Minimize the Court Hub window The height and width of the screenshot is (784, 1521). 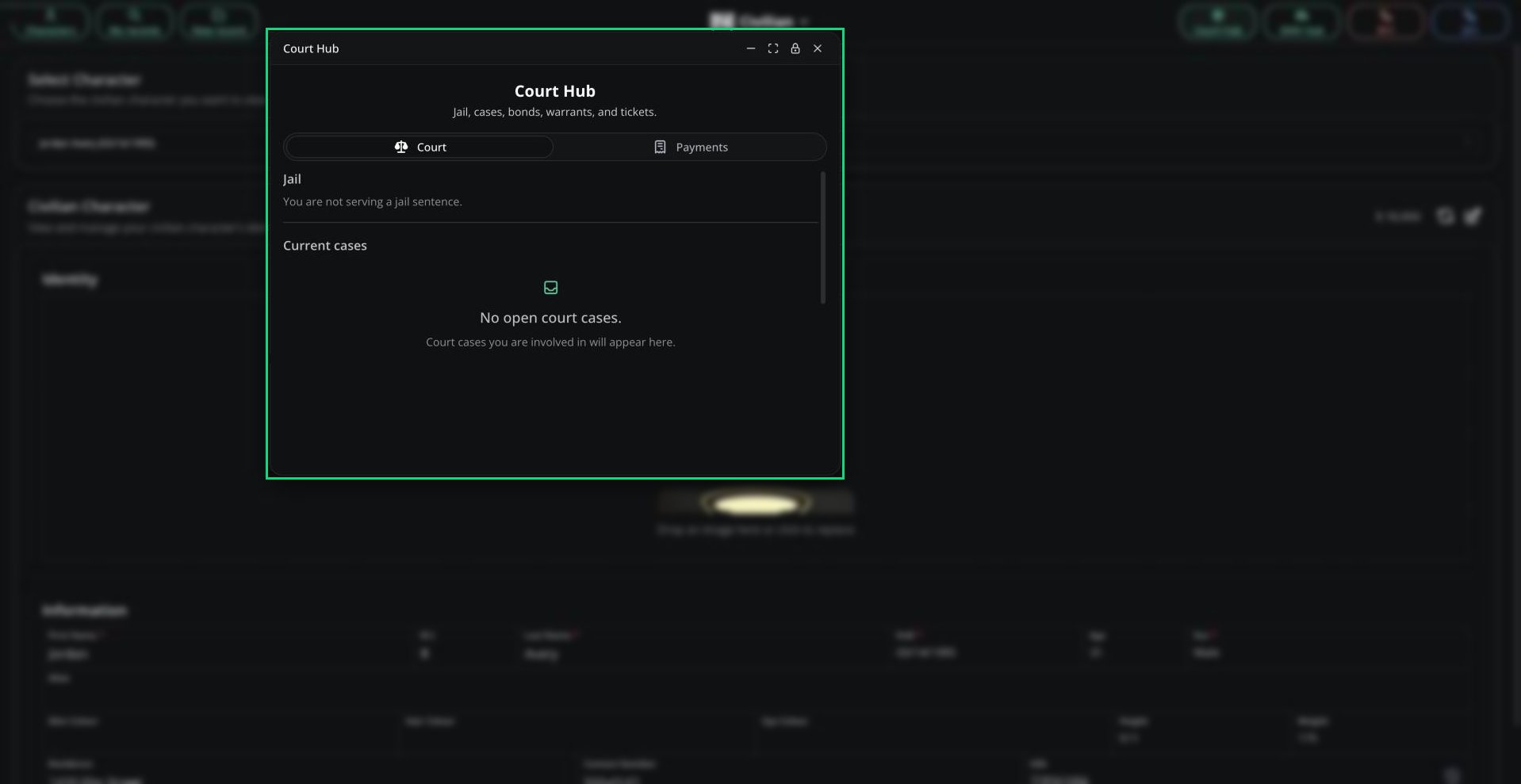click(x=751, y=48)
